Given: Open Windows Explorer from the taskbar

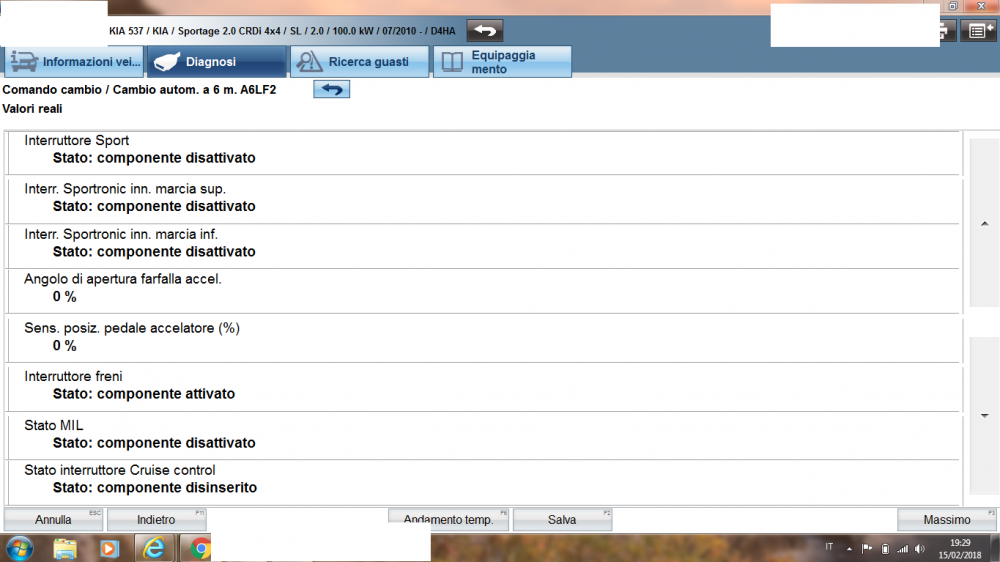Looking at the screenshot, I should (x=65, y=549).
